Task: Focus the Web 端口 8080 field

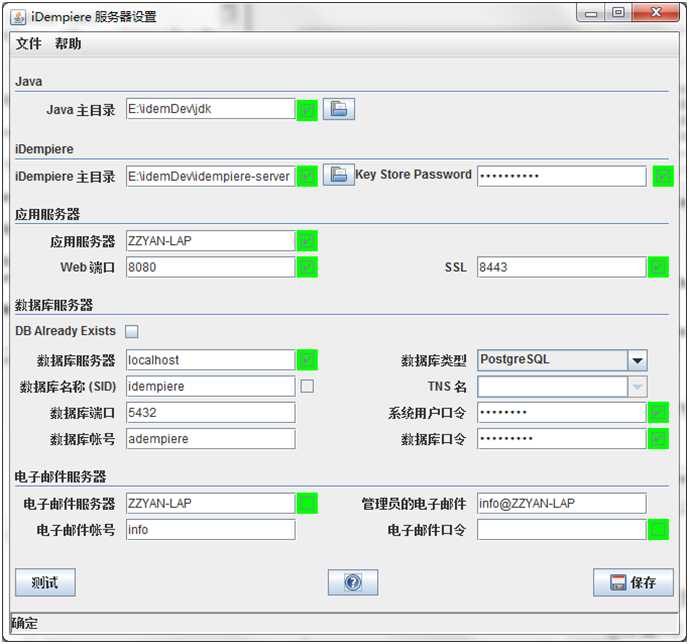Action: tap(210, 267)
